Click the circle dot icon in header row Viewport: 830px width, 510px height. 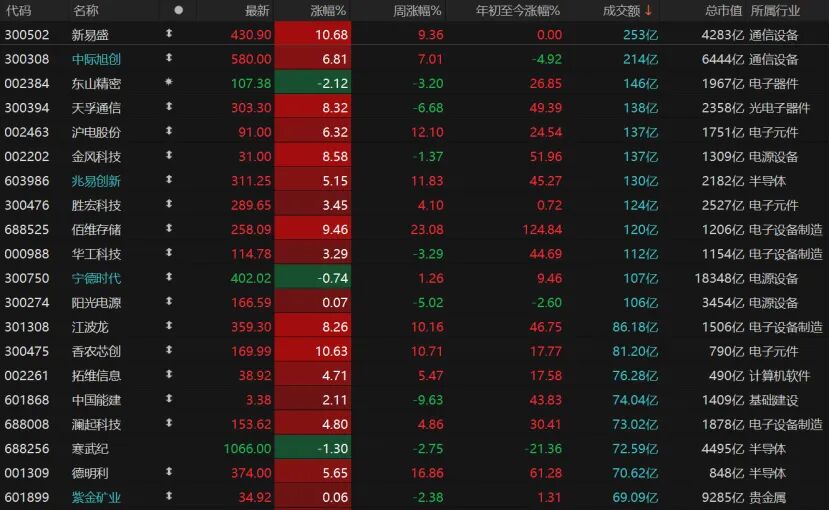(x=178, y=10)
